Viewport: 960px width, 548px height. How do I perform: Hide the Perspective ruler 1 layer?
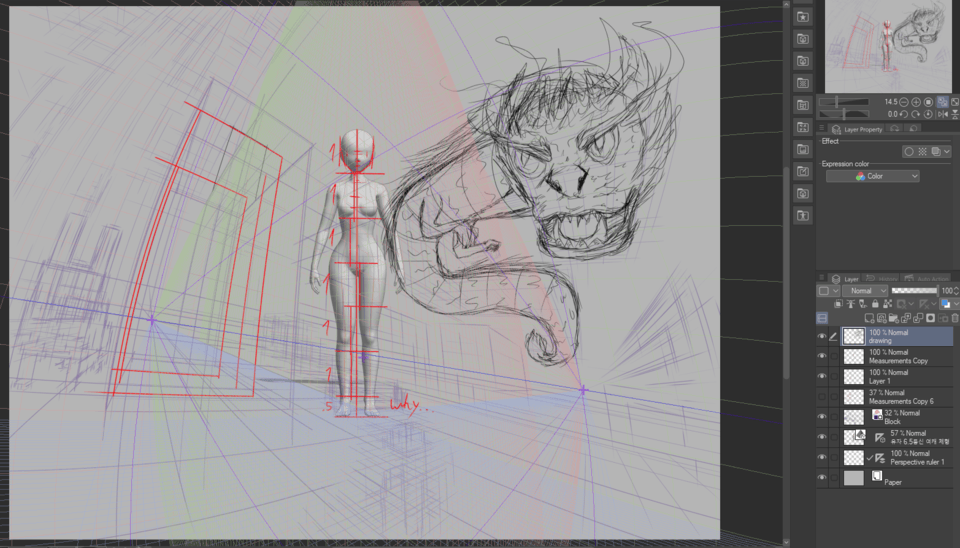click(822, 457)
